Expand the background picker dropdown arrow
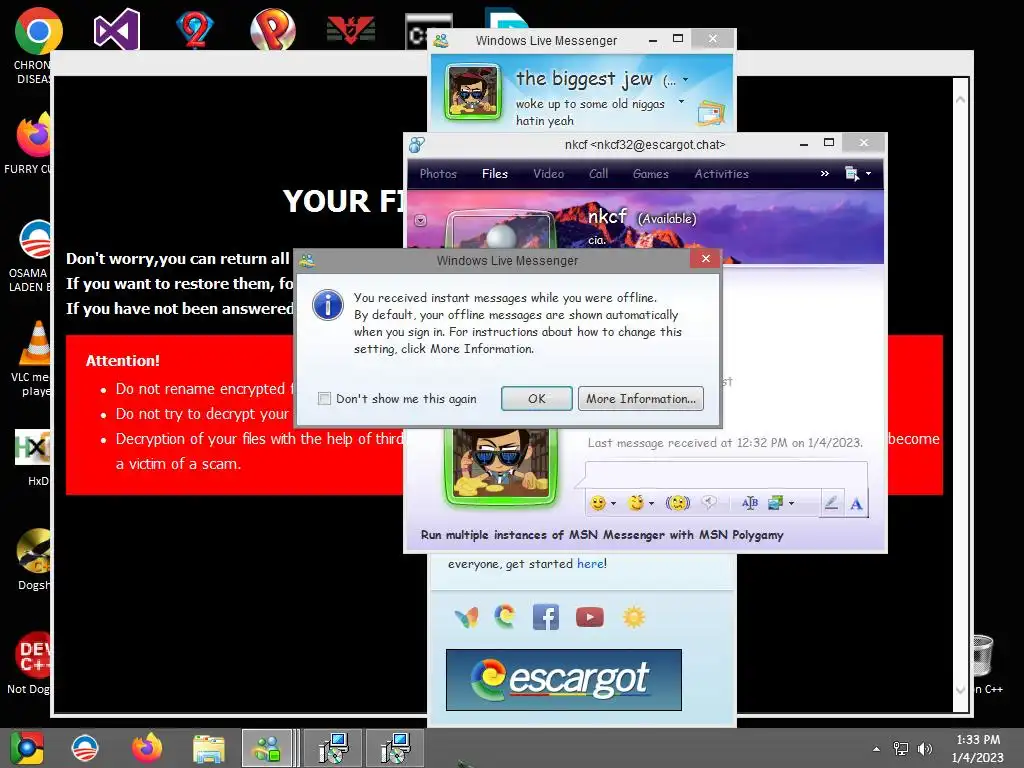 (x=792, y=504)
